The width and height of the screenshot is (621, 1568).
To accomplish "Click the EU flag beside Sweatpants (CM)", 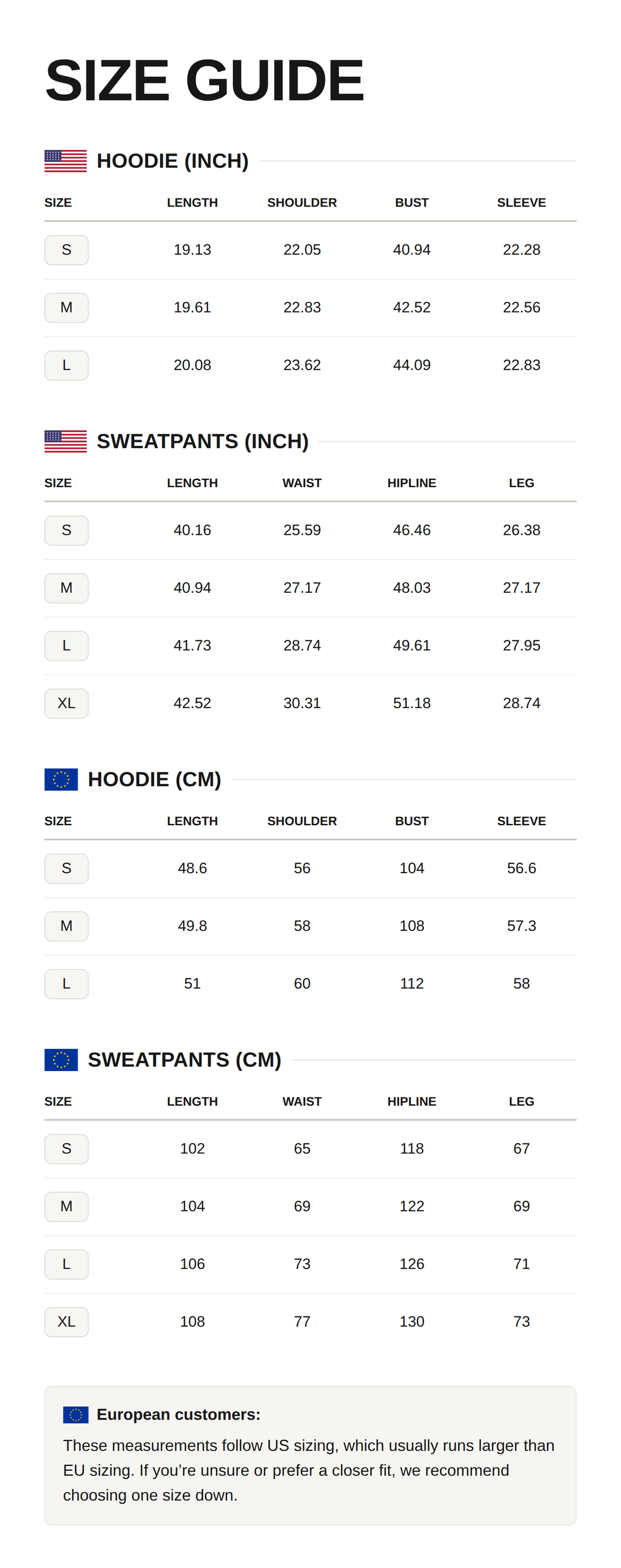I will 61,1060.
